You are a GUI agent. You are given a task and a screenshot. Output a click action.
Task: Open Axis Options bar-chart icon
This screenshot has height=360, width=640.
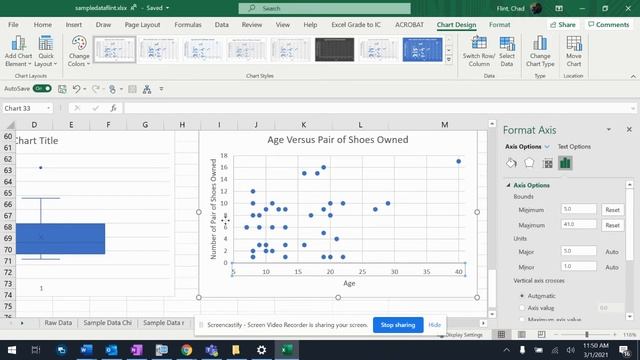click(x=565, y=163)
